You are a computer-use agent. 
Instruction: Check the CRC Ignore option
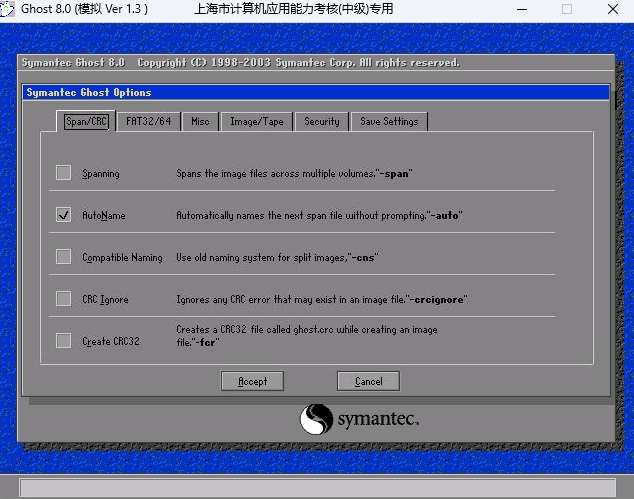(x=63, y=299)
